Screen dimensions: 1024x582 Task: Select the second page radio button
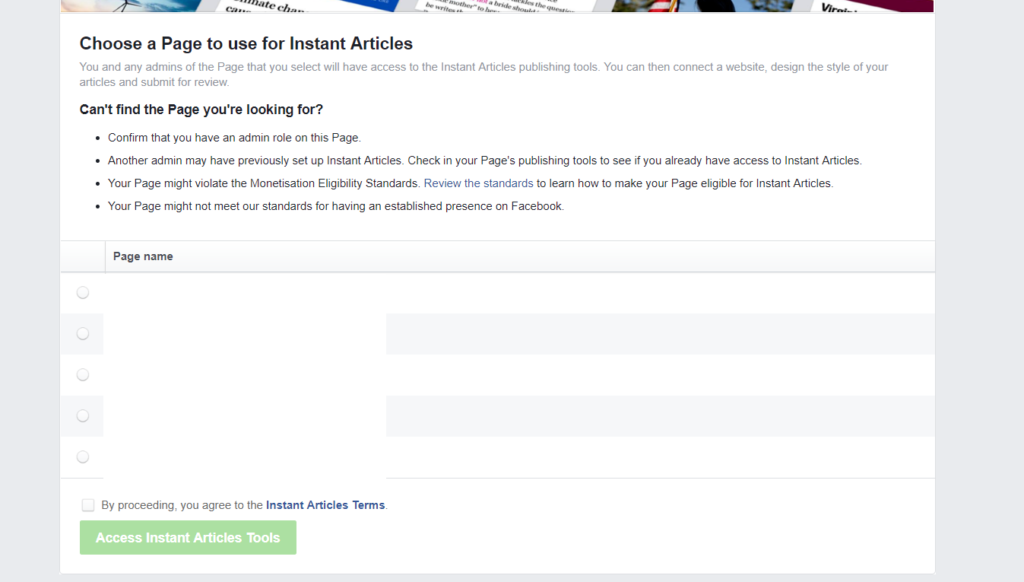point(82,334)
